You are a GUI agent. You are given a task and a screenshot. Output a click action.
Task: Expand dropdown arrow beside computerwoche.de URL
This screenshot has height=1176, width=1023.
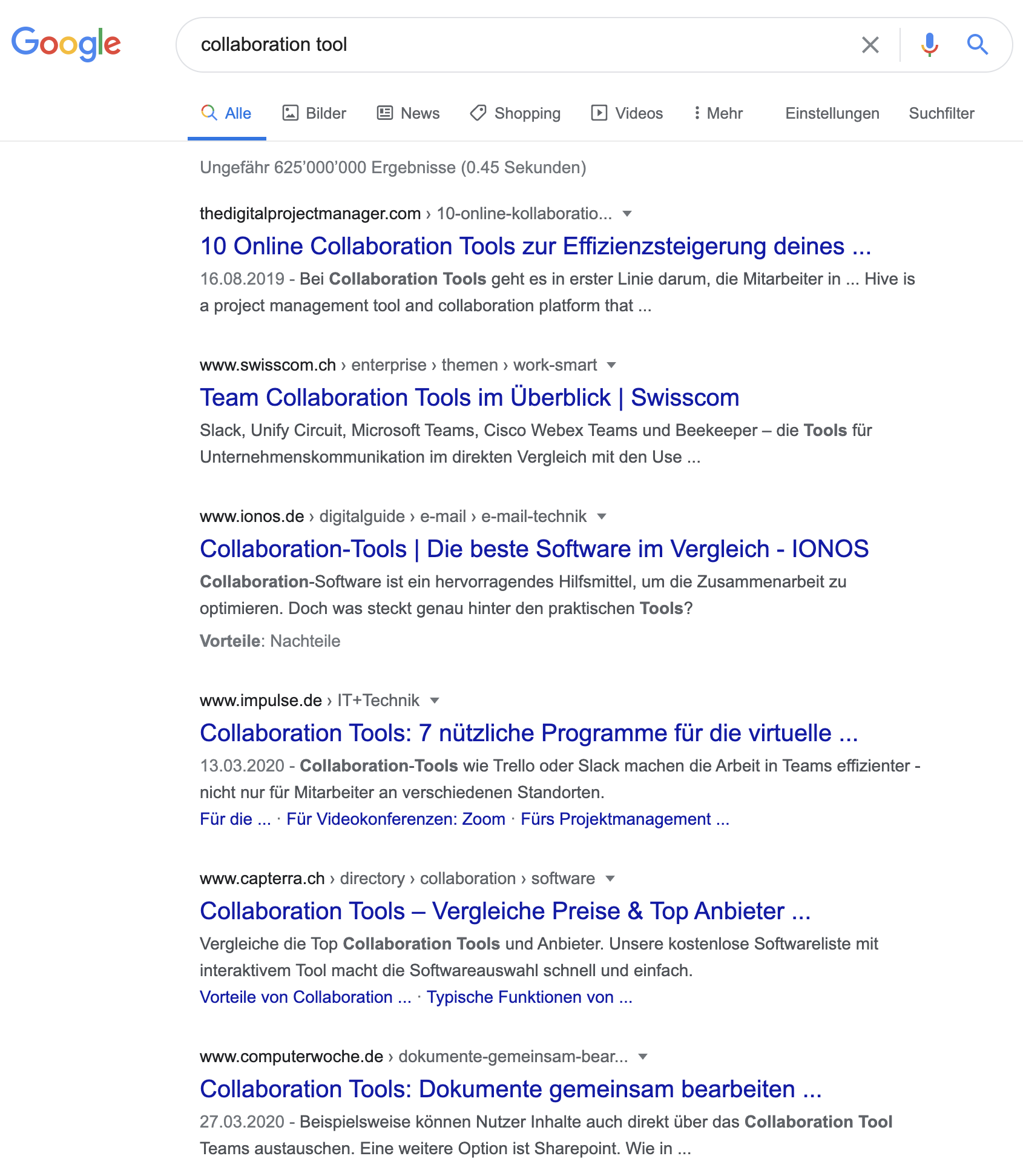click(x=643, y=1057)
